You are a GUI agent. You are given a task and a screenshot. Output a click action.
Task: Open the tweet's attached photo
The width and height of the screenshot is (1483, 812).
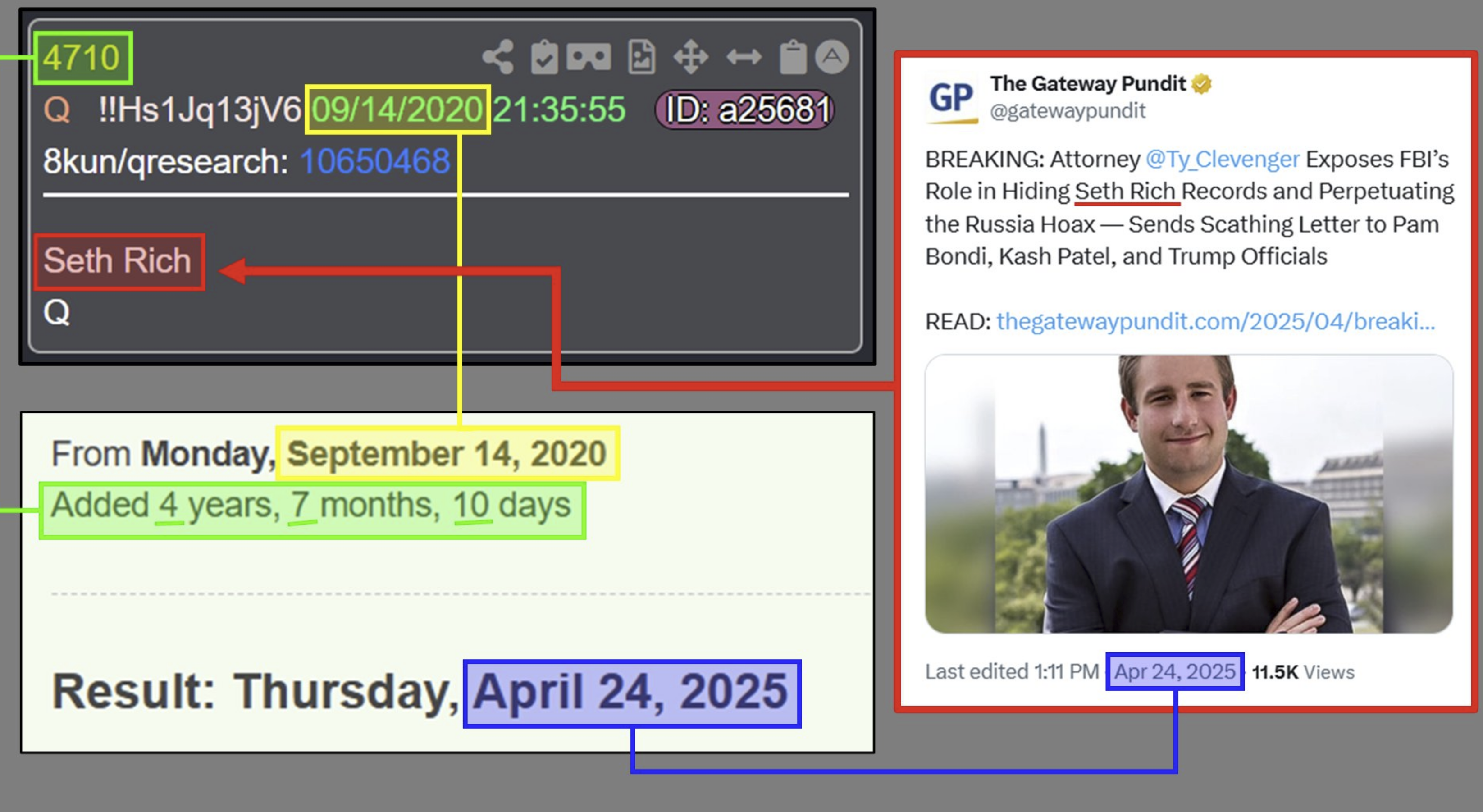[x=1189, y=494]
